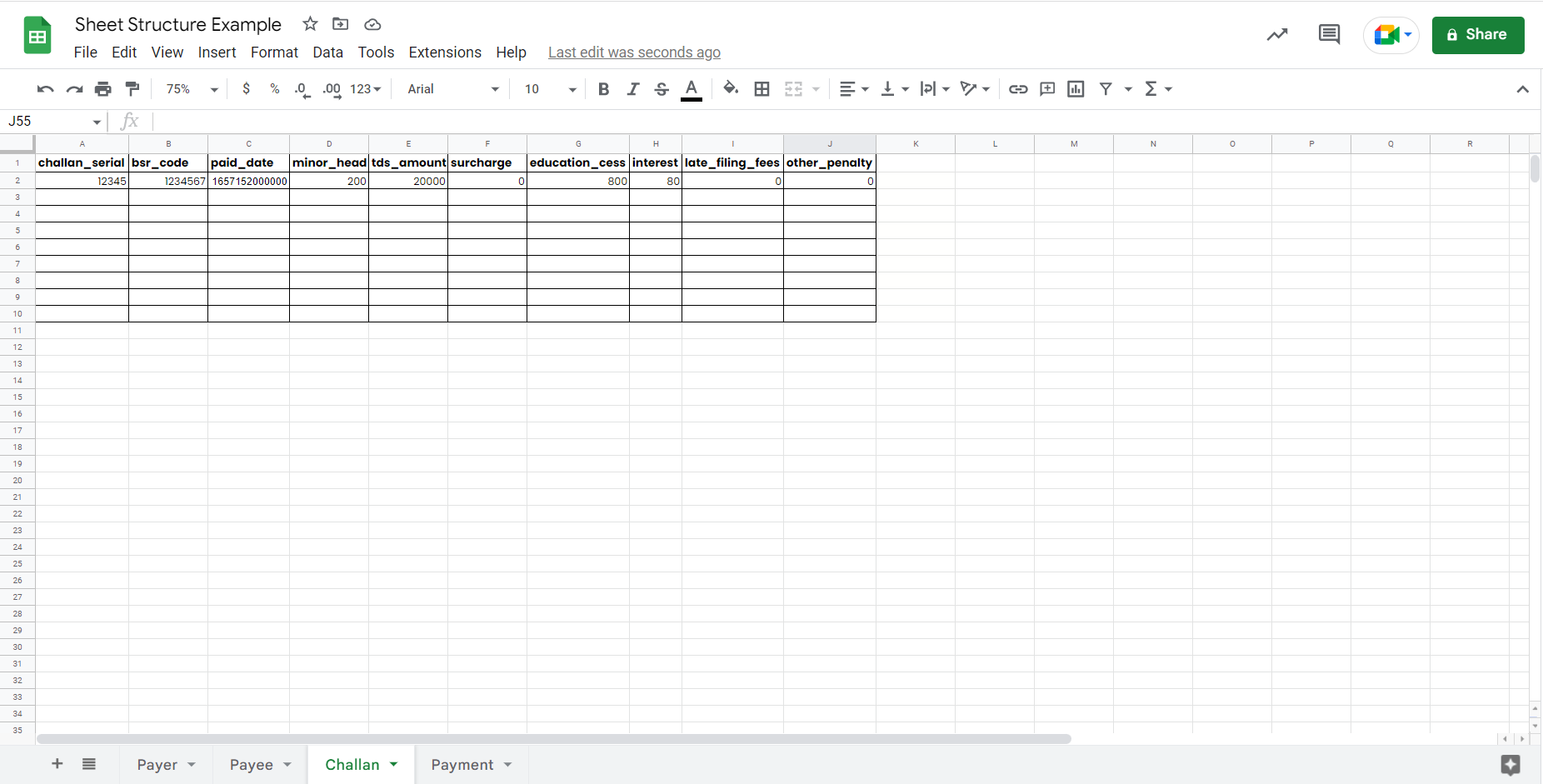
Task: Move document using folder icon
Action: (340, 24)
